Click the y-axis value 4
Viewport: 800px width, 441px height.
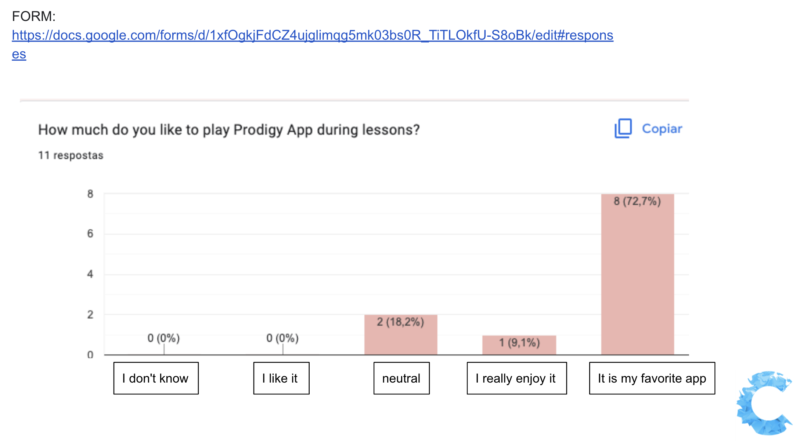pyautogui.click(x=91, y=274)
